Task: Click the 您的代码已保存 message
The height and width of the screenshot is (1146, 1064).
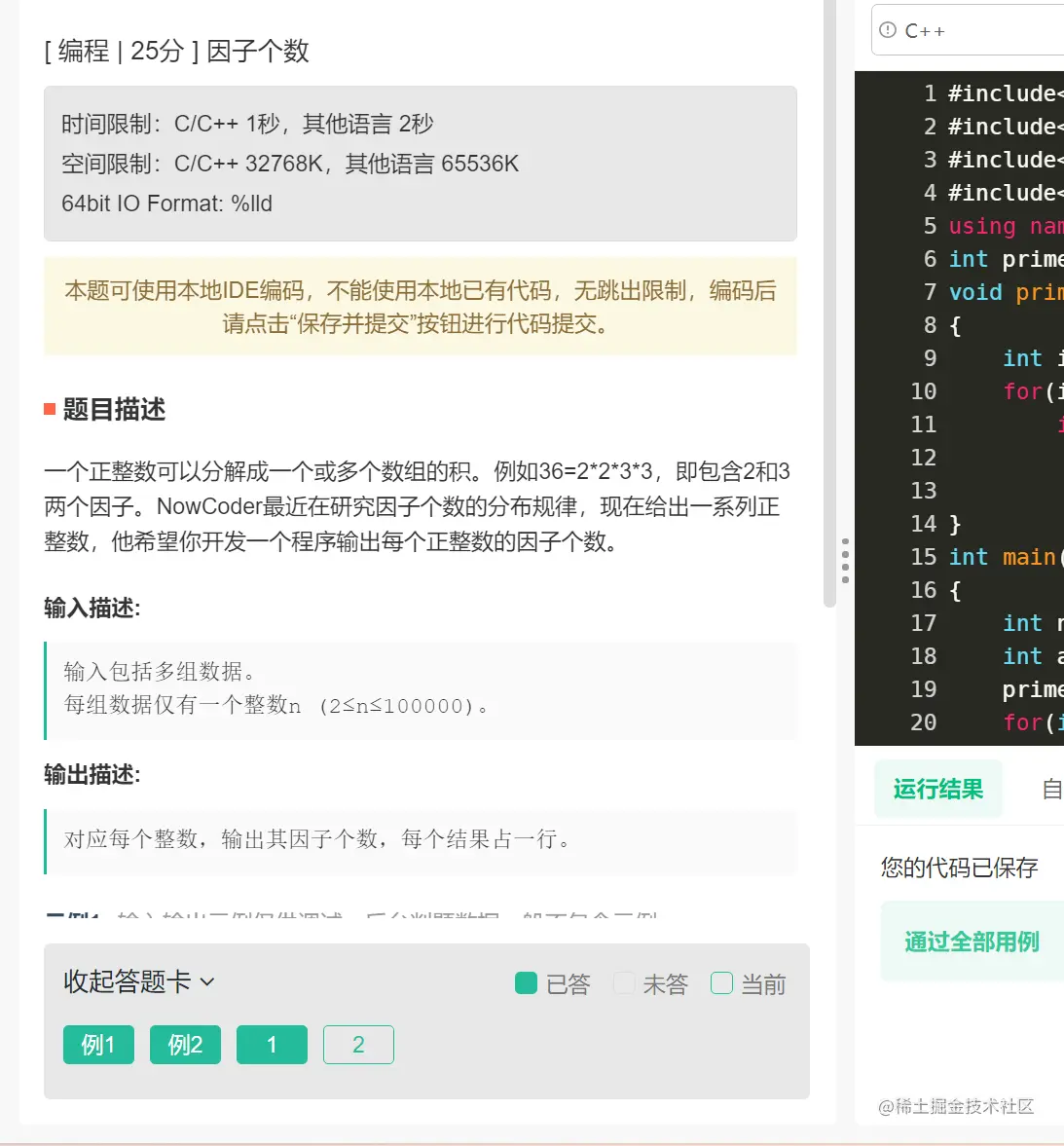Action: [x=960, y=868]
